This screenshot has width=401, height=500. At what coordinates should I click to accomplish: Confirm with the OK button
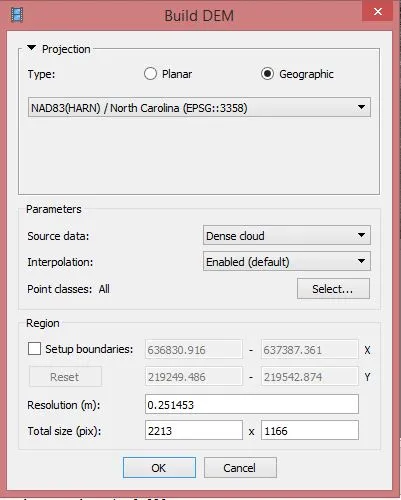pyautogui.click(x=159, y=468)
